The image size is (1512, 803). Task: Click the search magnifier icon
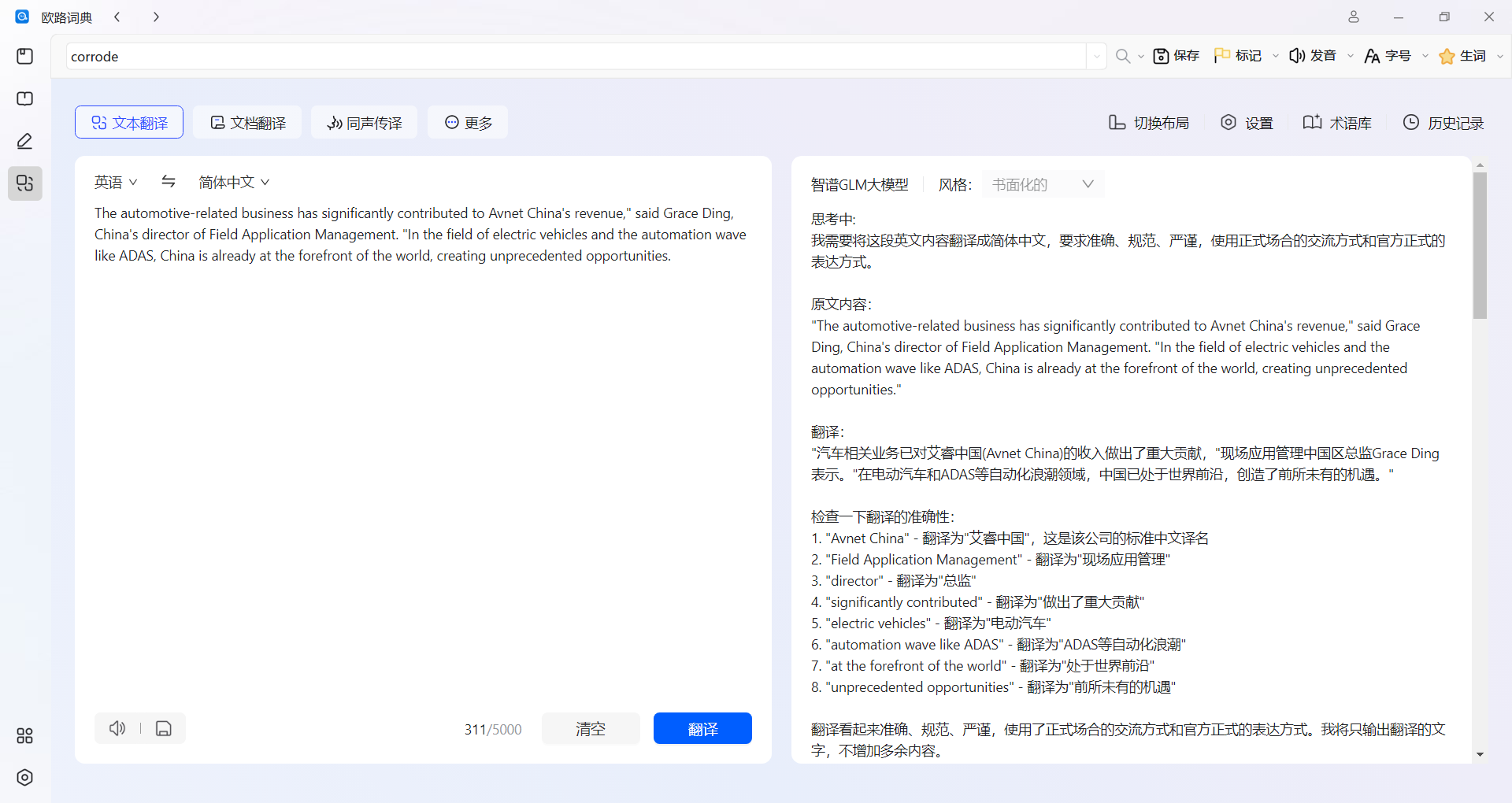click(x=1123, y=56)
